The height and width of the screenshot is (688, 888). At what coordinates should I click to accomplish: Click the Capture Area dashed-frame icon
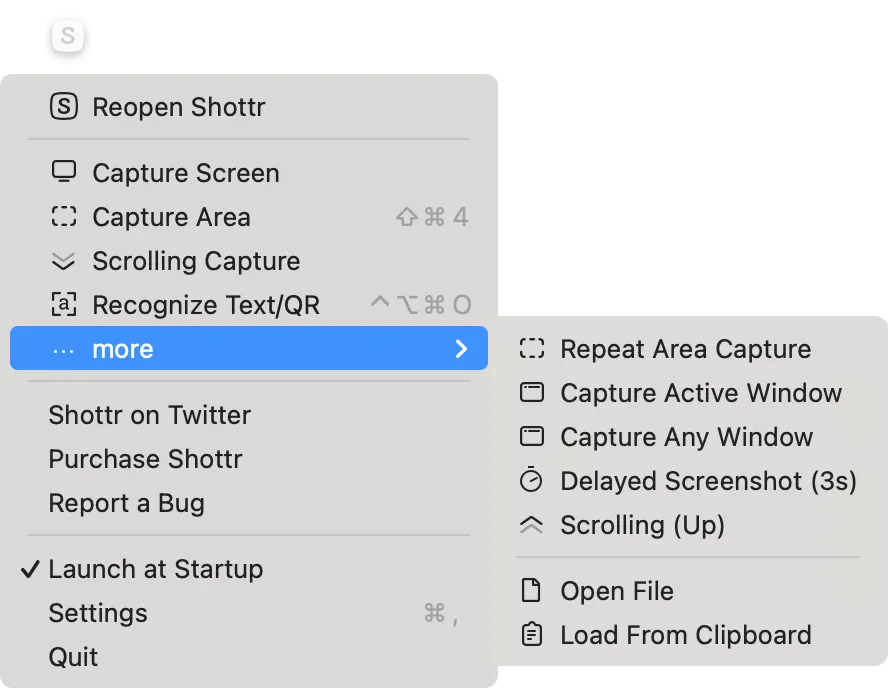(x=65, y=217)
